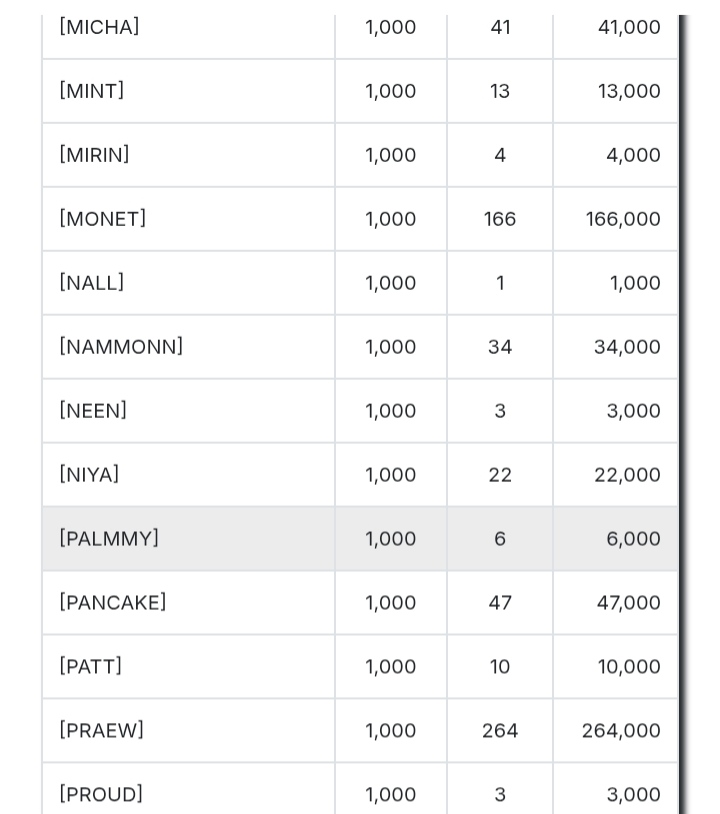Select the [MONET] name cell

tap(103, 219)
